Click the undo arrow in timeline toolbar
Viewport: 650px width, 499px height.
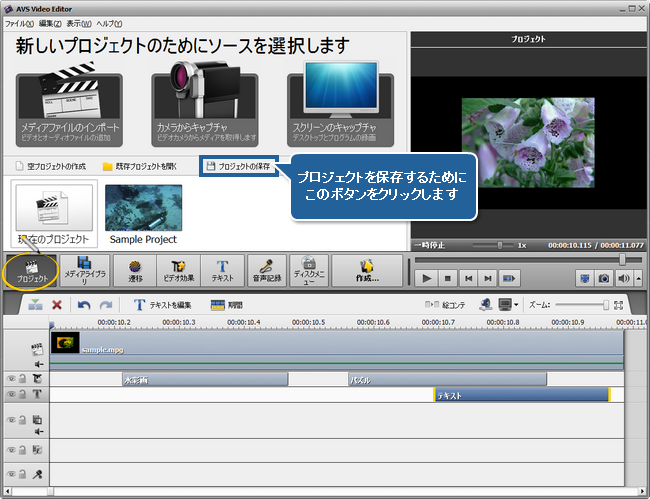(x=84, y=305)
